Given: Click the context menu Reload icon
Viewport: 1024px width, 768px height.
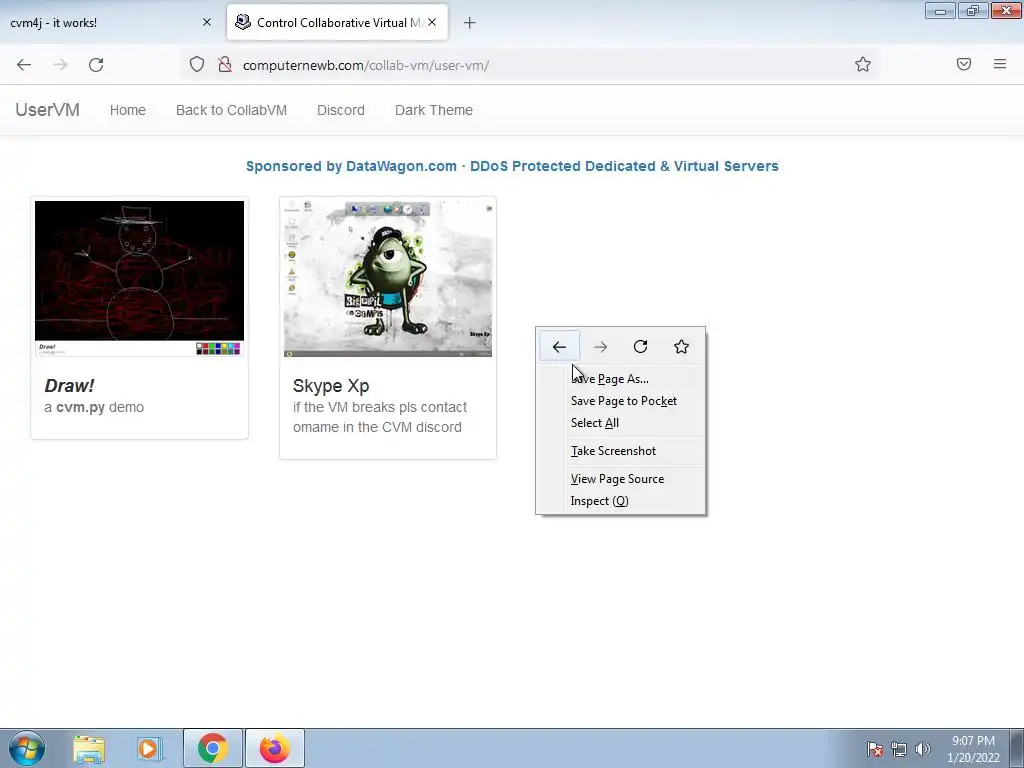Looking at the screenshot, I should tap(641, 347).
